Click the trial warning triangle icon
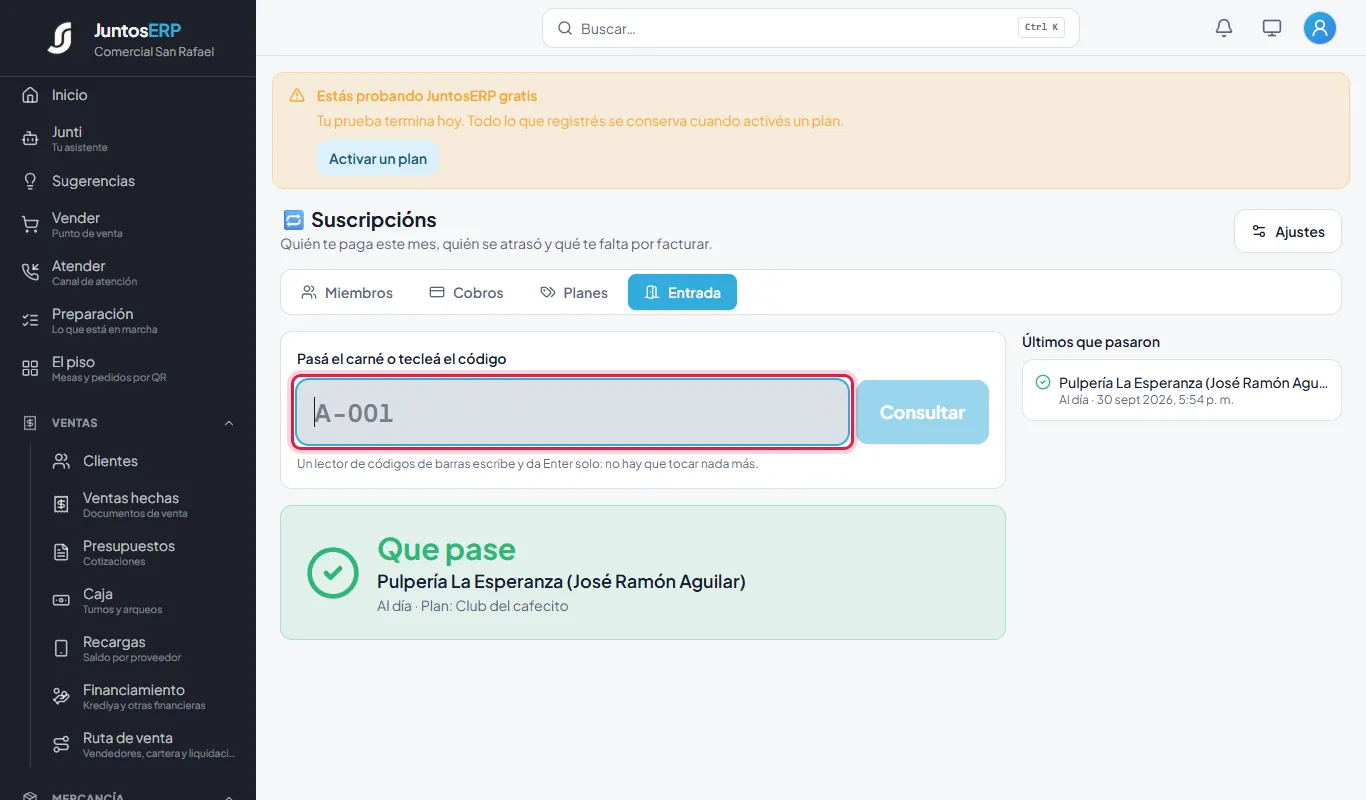 click(297, 96)
